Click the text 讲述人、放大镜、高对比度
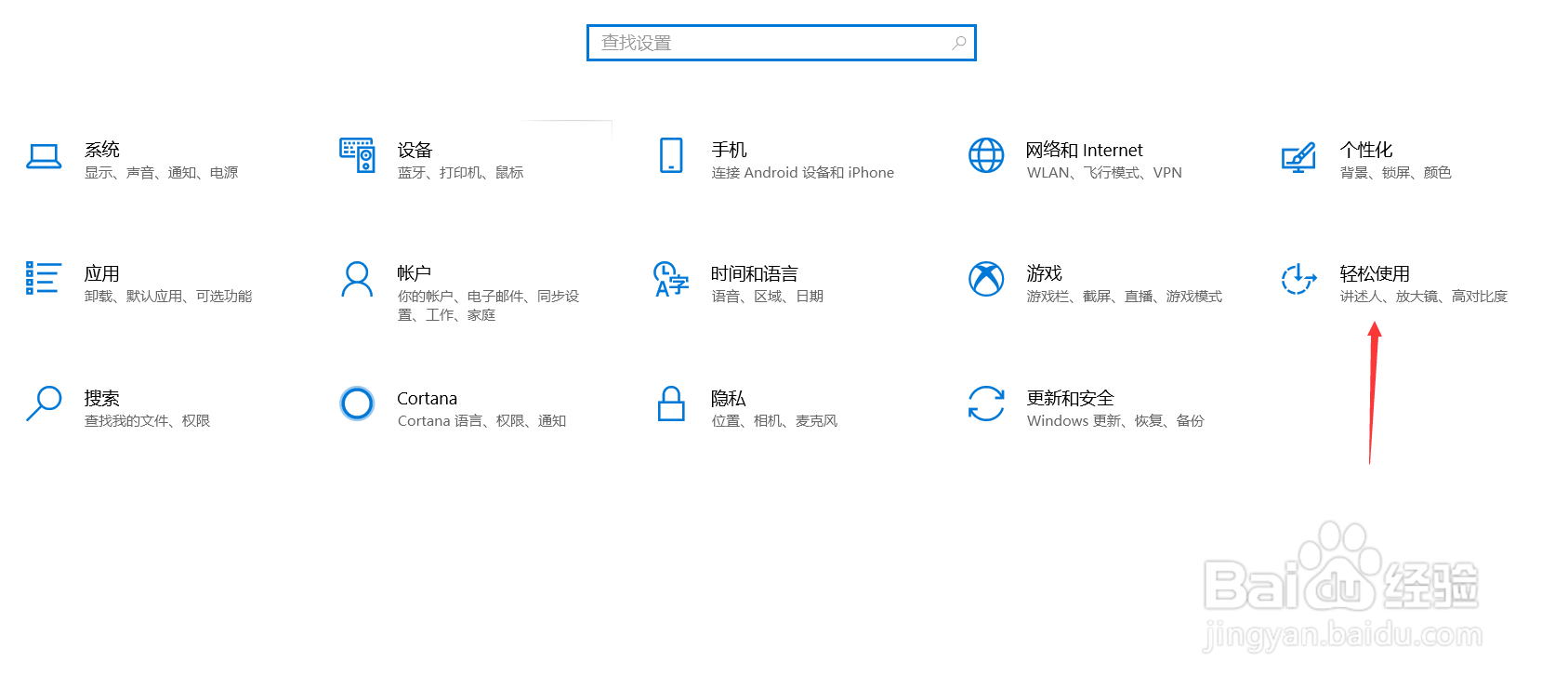This screenshot has height=688, width=1568. click(1424, 297)
